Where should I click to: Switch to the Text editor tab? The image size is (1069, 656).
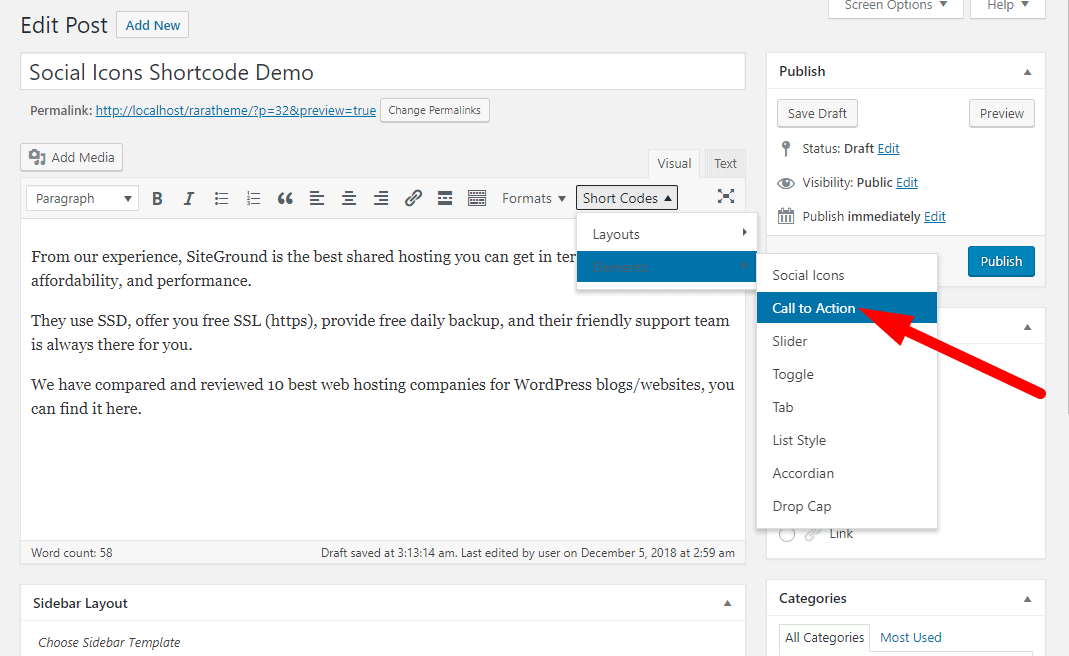(725, 164)
